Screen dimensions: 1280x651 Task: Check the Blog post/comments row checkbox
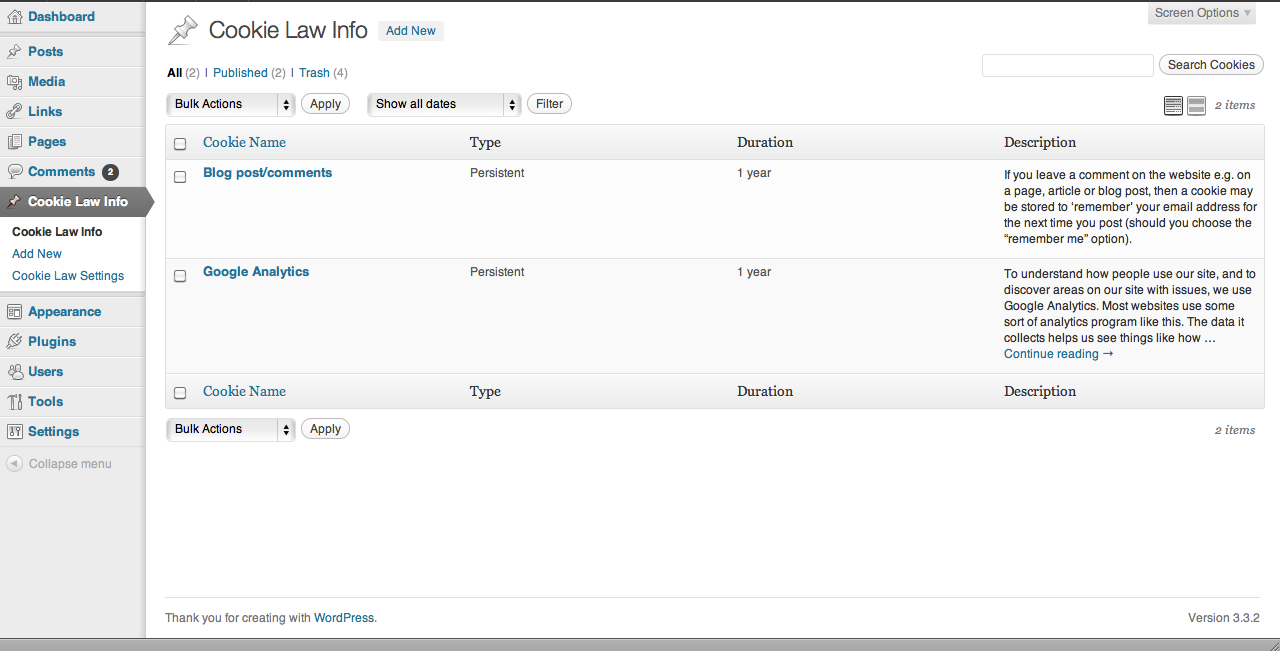[180, 177]
